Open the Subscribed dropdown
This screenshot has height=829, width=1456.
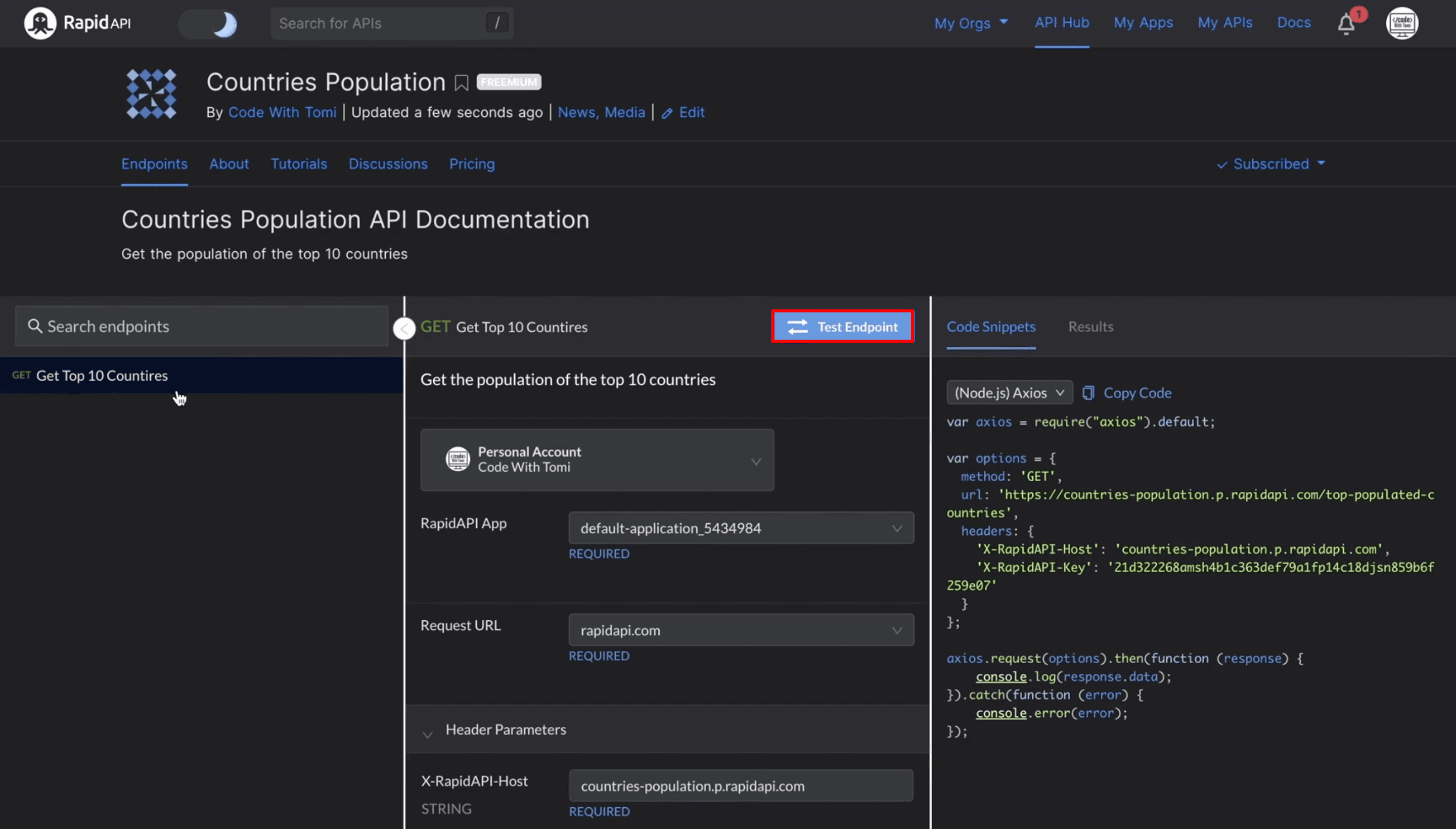1271,164
